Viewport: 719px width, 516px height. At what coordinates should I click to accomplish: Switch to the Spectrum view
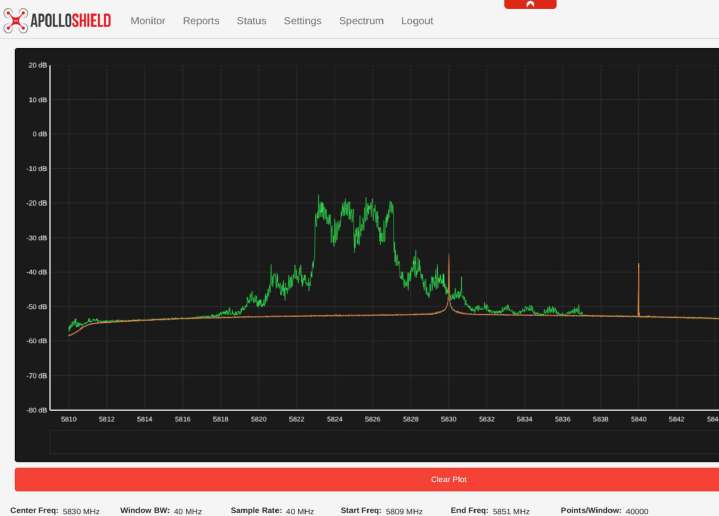pyautogui.click(x=361, y=21)
